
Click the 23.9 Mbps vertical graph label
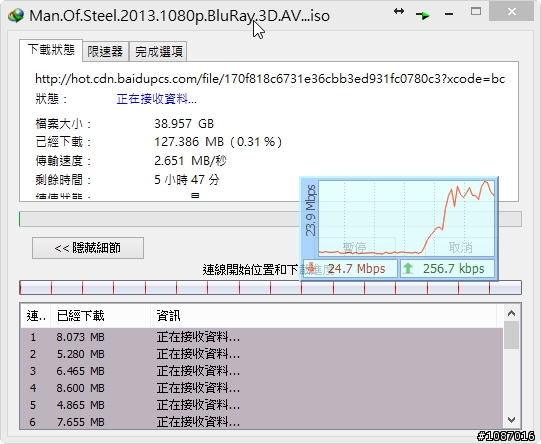pos(311,210)
